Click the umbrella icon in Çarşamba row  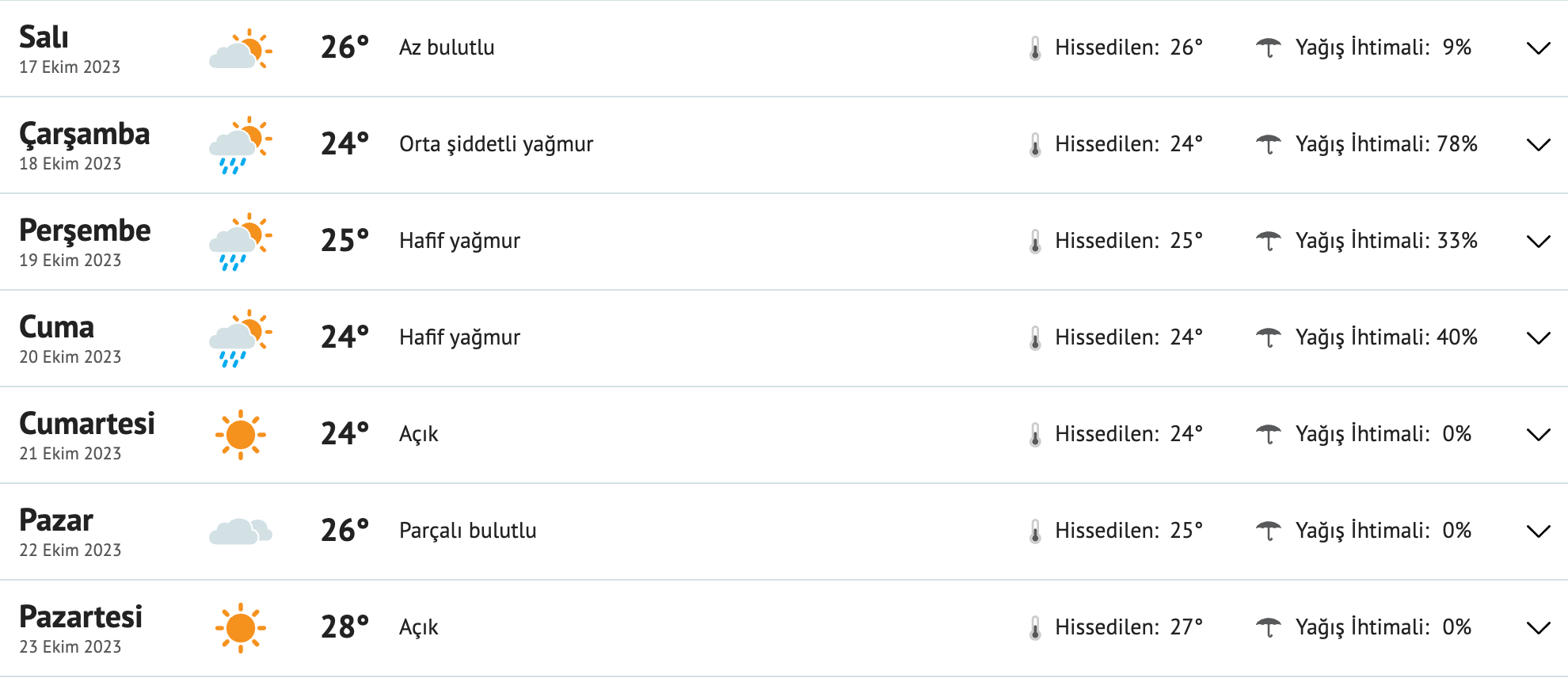point(1269,145)
